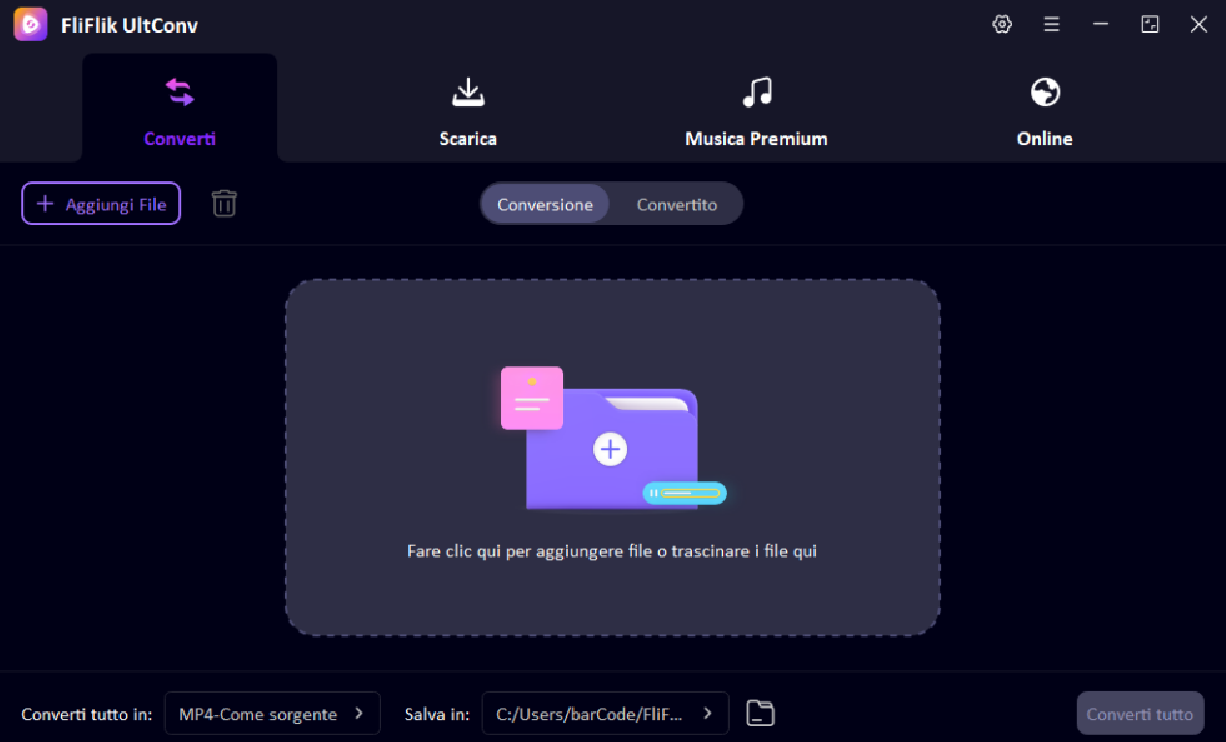Click the FliFlik UltConv logo icon

(31, 24)
